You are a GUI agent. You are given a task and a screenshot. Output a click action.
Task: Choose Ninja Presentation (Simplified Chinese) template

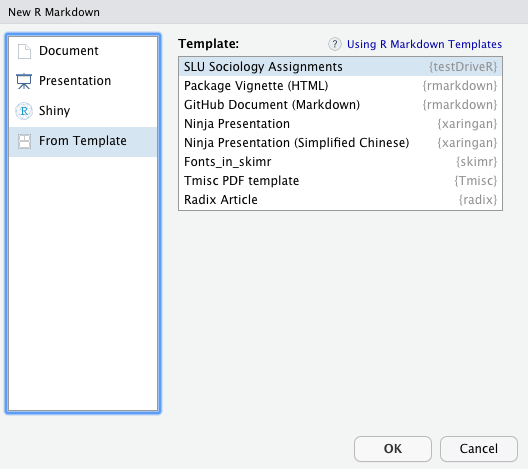(x=340, y=143)
